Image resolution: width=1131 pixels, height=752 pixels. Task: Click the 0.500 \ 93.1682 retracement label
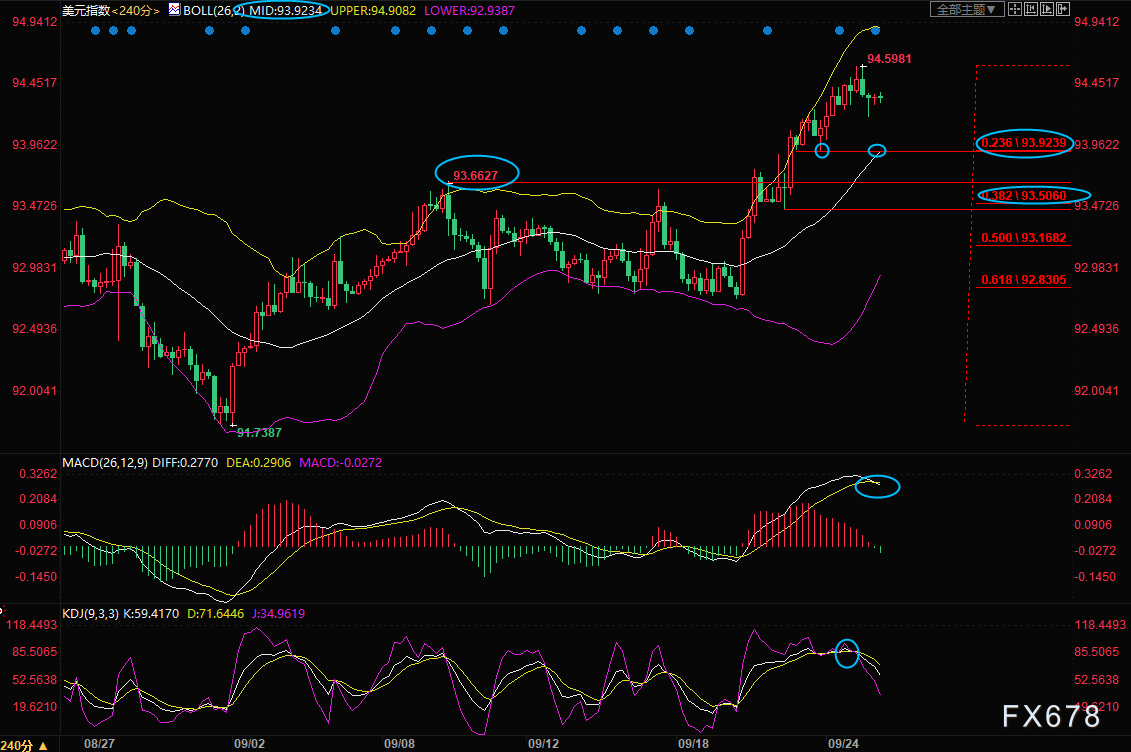tap(1024, 238)
